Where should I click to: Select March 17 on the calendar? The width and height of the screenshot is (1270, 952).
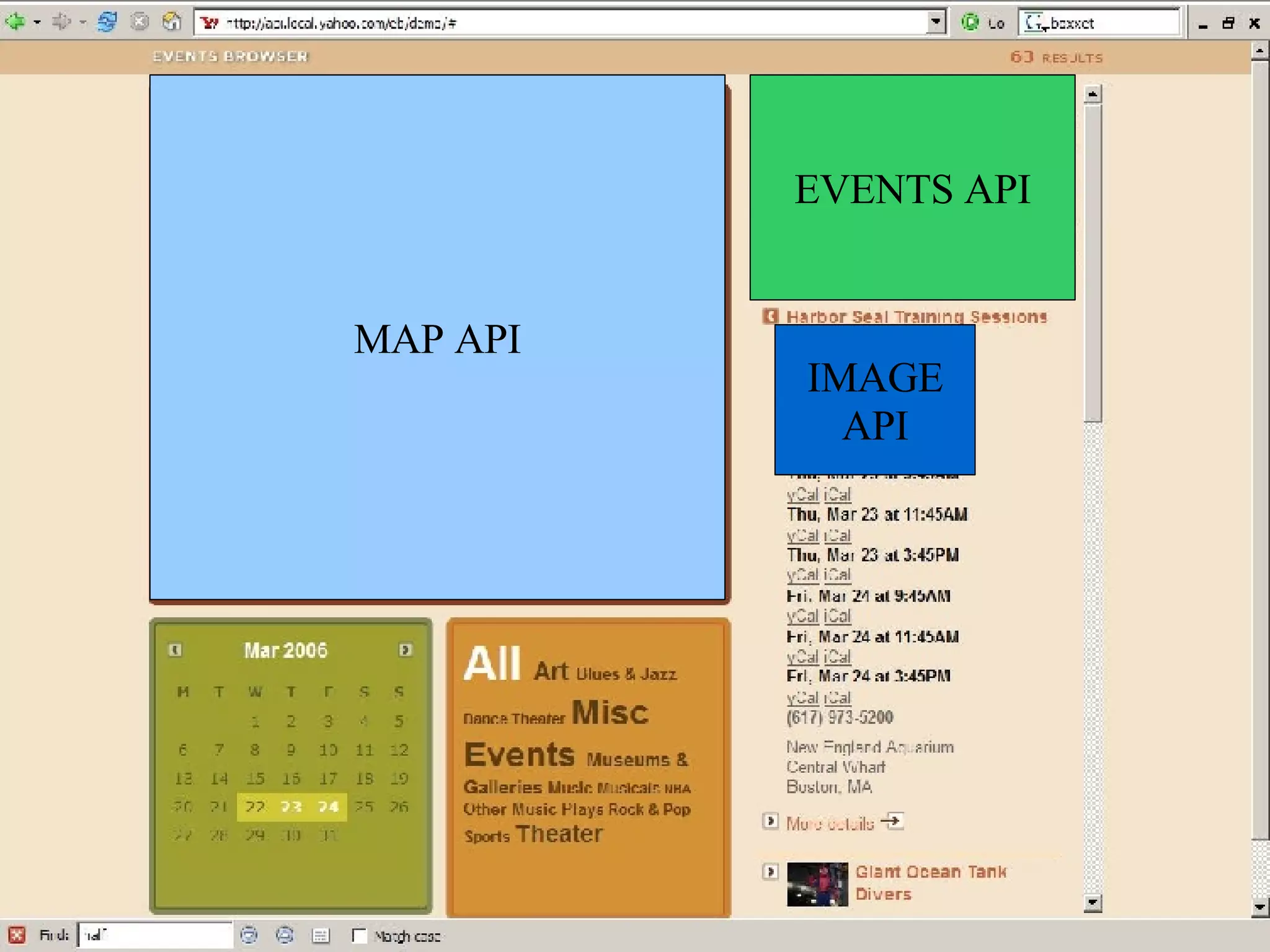[x=328, y=778]
